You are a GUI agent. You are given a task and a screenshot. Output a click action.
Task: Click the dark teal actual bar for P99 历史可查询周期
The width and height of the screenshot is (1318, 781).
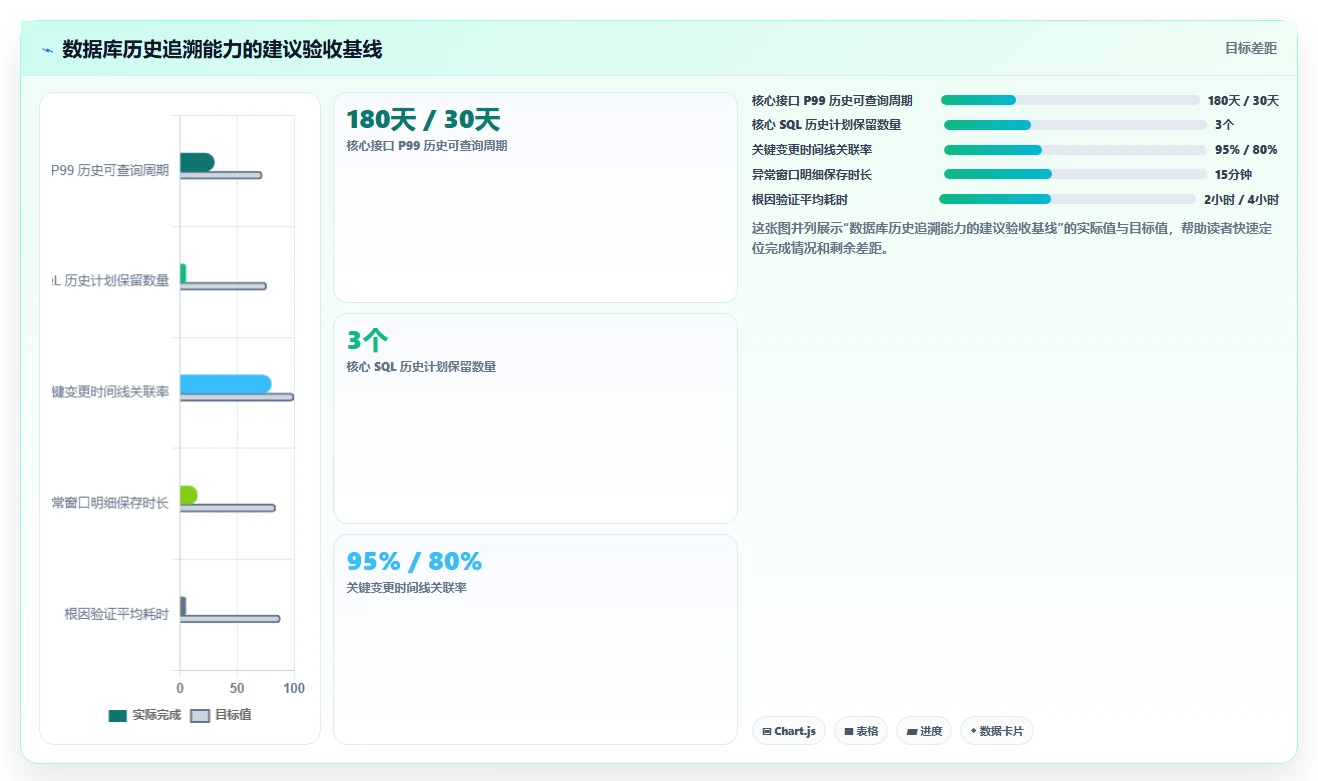click(197, 162)
